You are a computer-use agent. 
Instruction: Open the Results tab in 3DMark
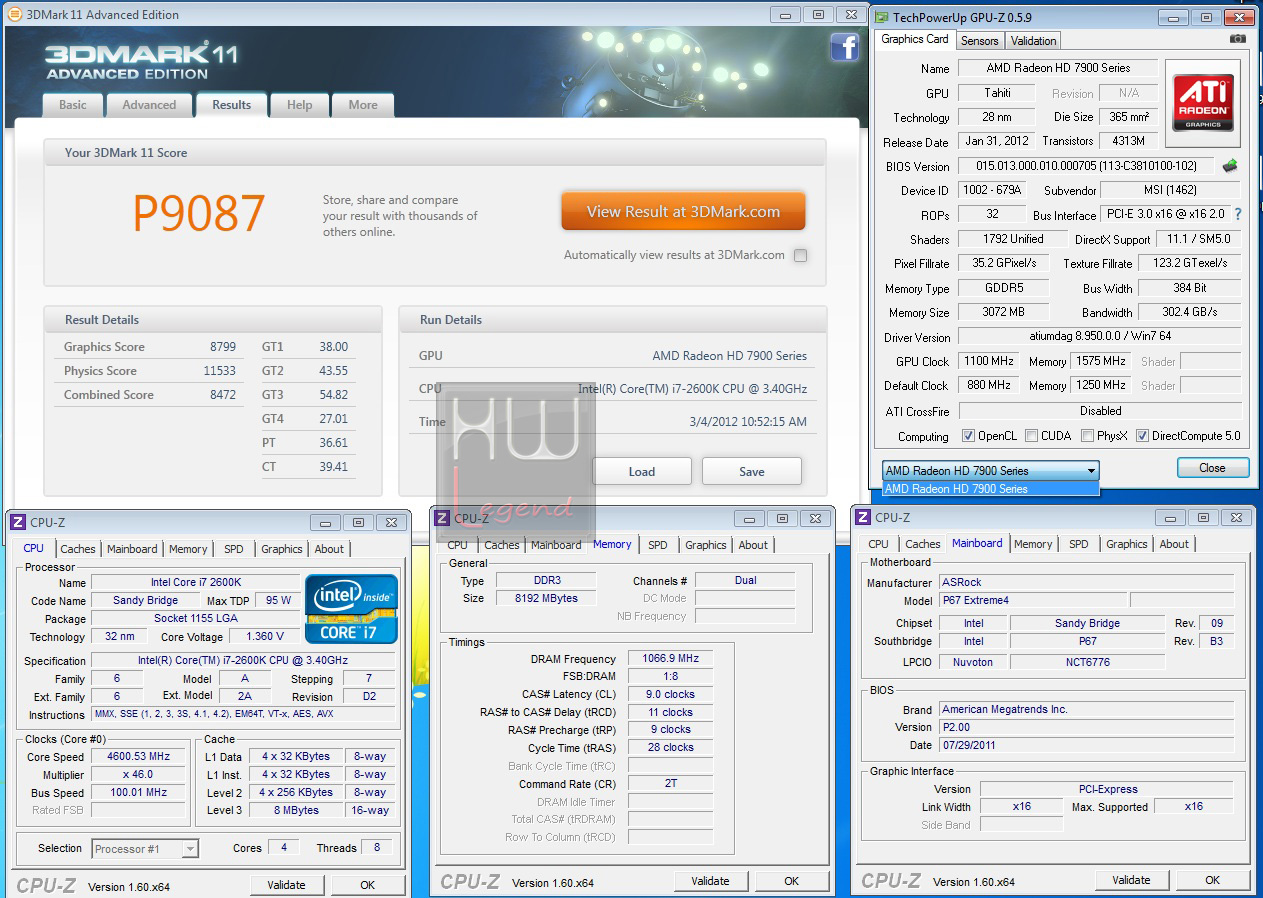231,104
